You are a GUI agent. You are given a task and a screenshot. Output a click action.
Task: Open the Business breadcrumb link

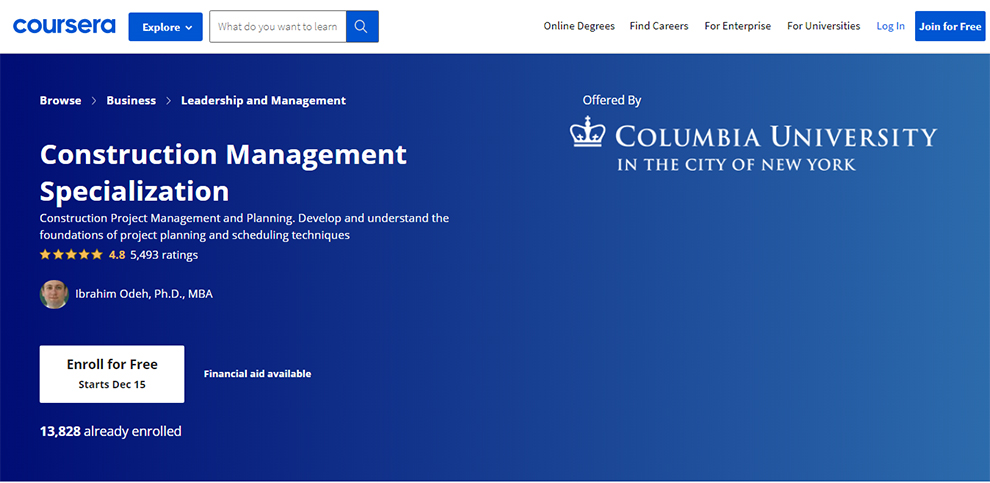click(131, 100)
